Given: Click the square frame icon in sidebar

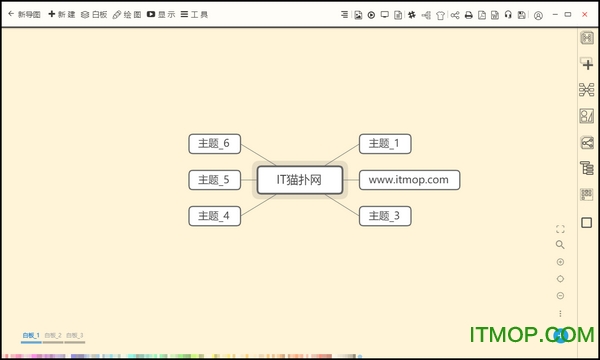Looking at the screenshot, I should pos(587,223).
